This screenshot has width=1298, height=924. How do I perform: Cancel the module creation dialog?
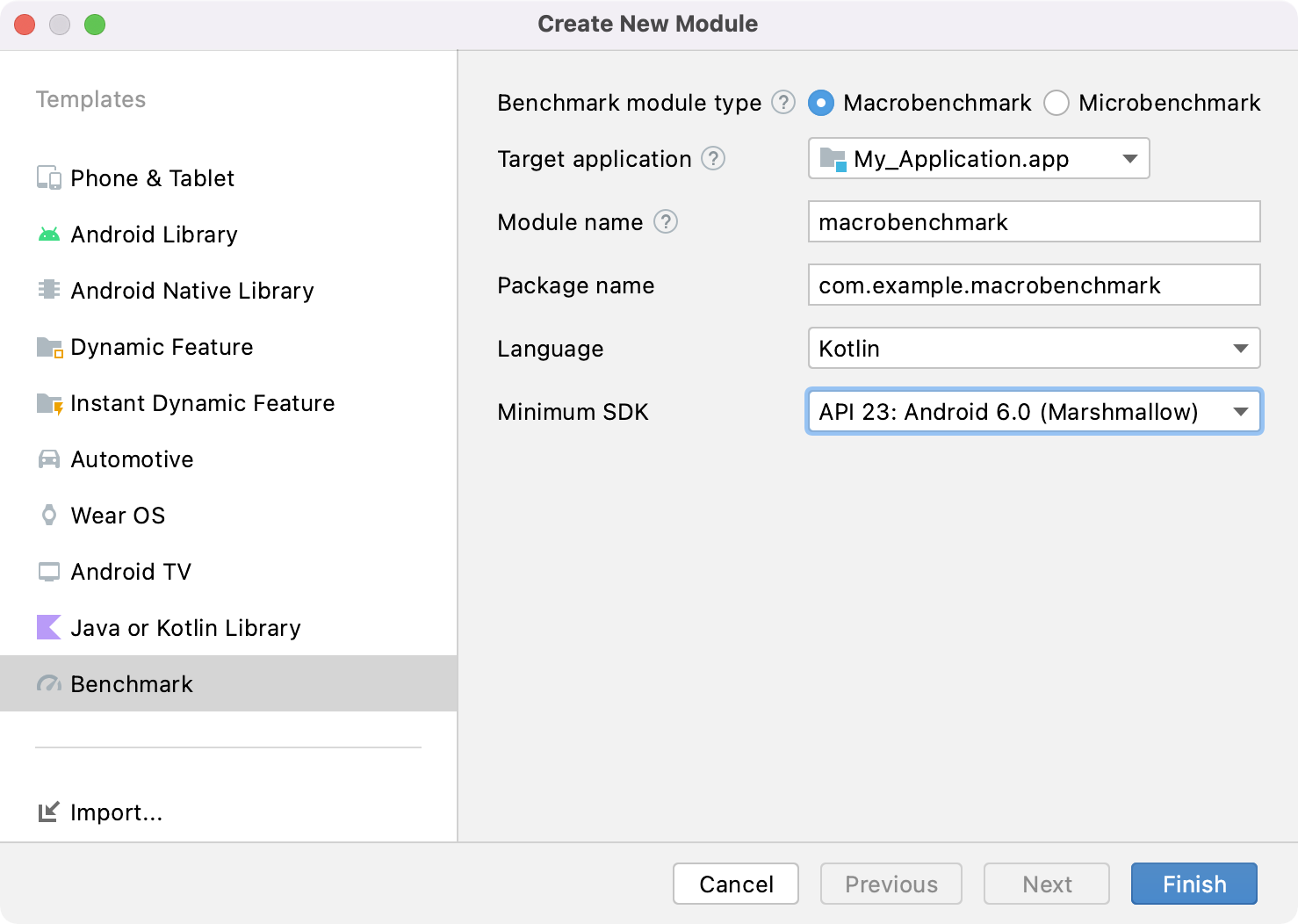(x=735, y=884)
